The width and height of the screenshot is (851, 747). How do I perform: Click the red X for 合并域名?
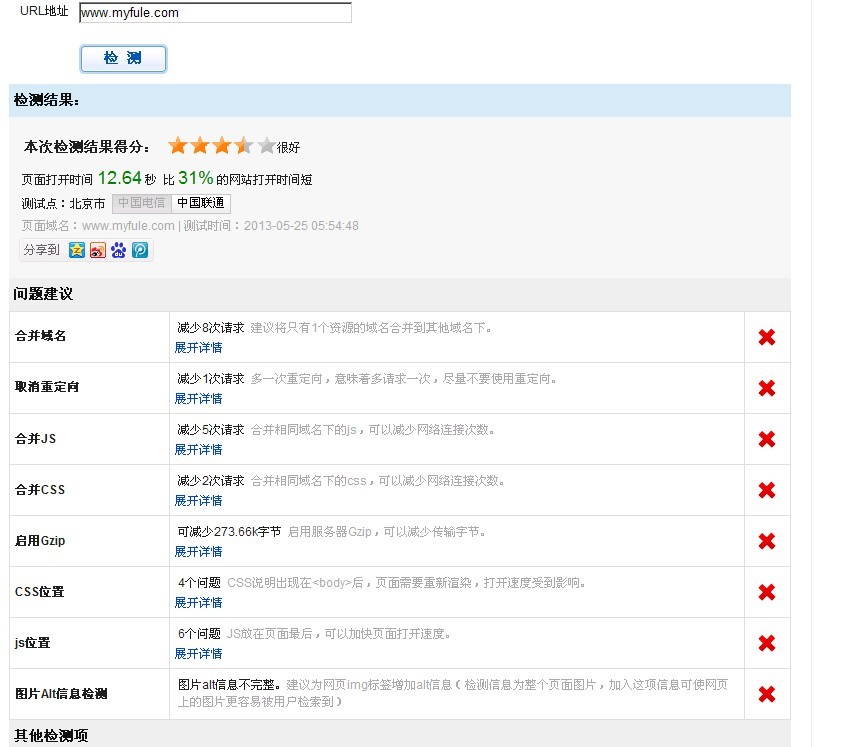[x=767, y=337]
